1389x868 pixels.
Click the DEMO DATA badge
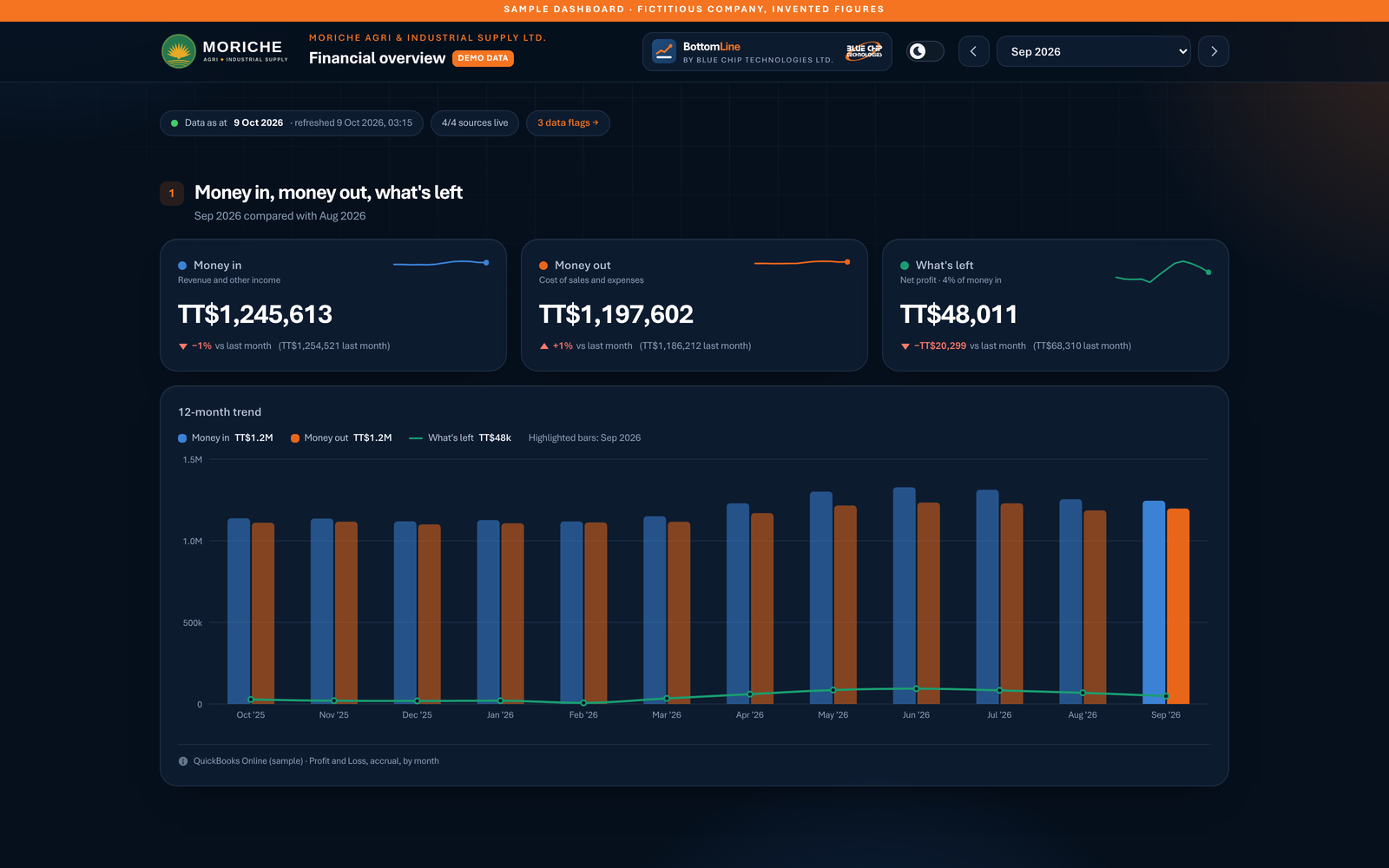click(484, 58)
